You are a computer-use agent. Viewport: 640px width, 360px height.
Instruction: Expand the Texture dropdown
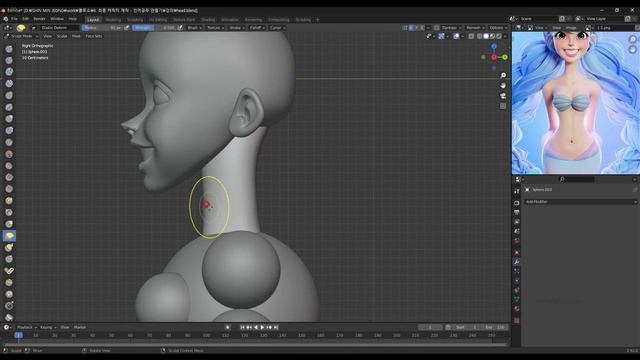coord(215,28)
